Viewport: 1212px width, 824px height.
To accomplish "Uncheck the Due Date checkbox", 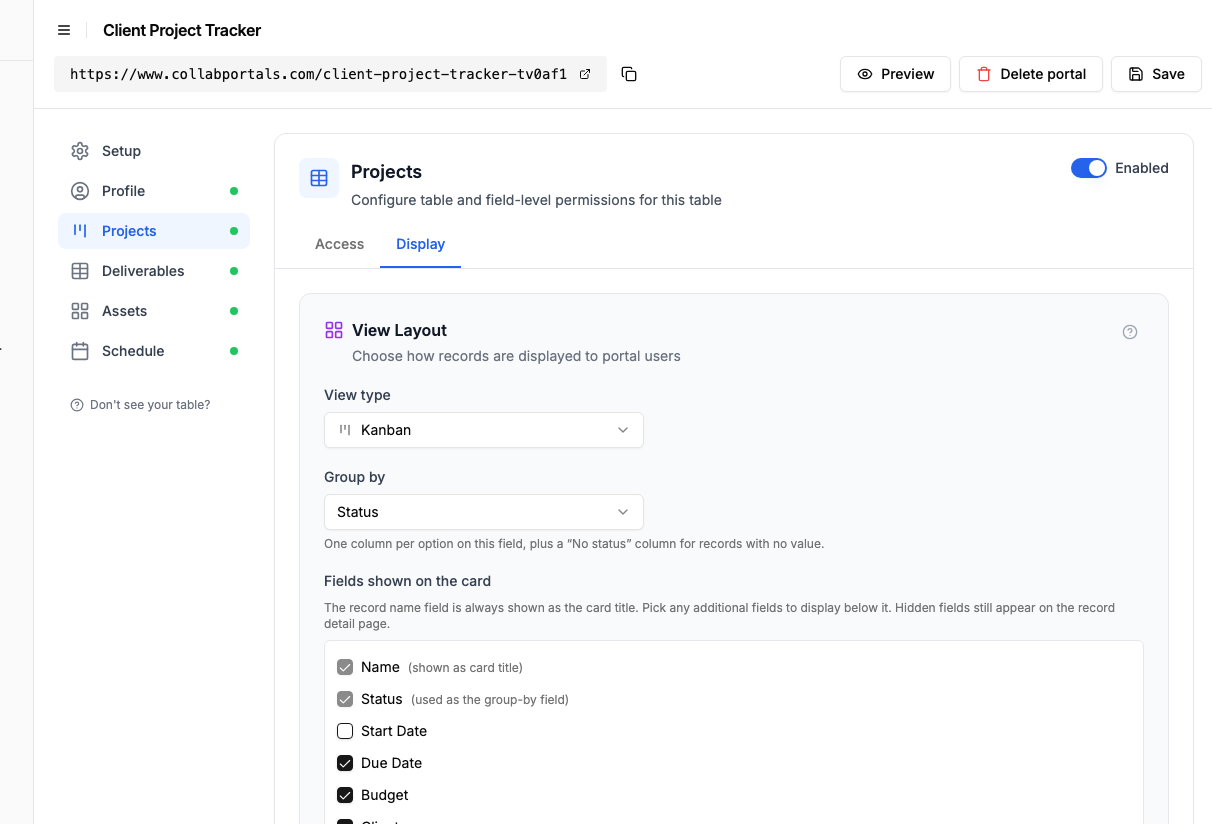I will 345,763.
